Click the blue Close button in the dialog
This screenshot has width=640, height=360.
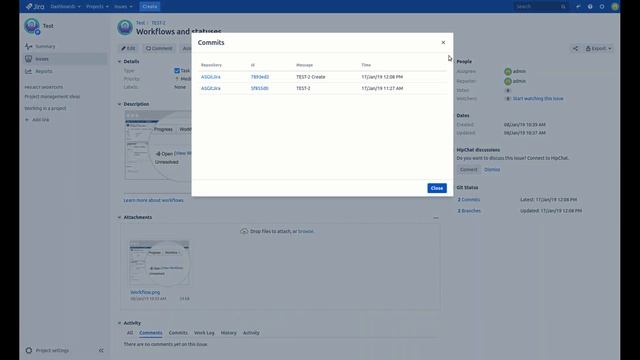(437, 188)
